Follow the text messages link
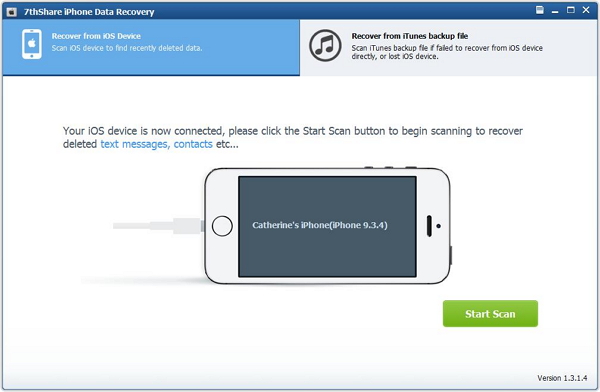This screenshot has height=392, width=600. (x=134, y=144)
